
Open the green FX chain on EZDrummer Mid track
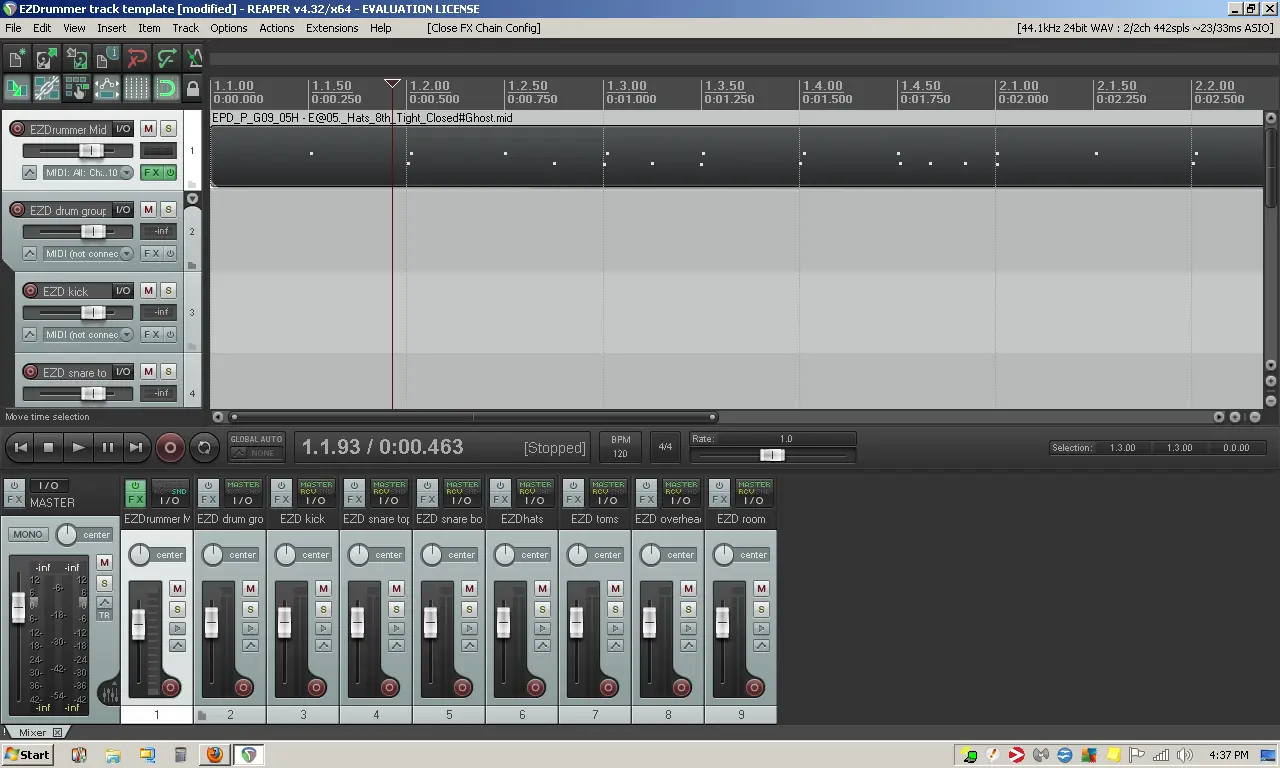152,173
